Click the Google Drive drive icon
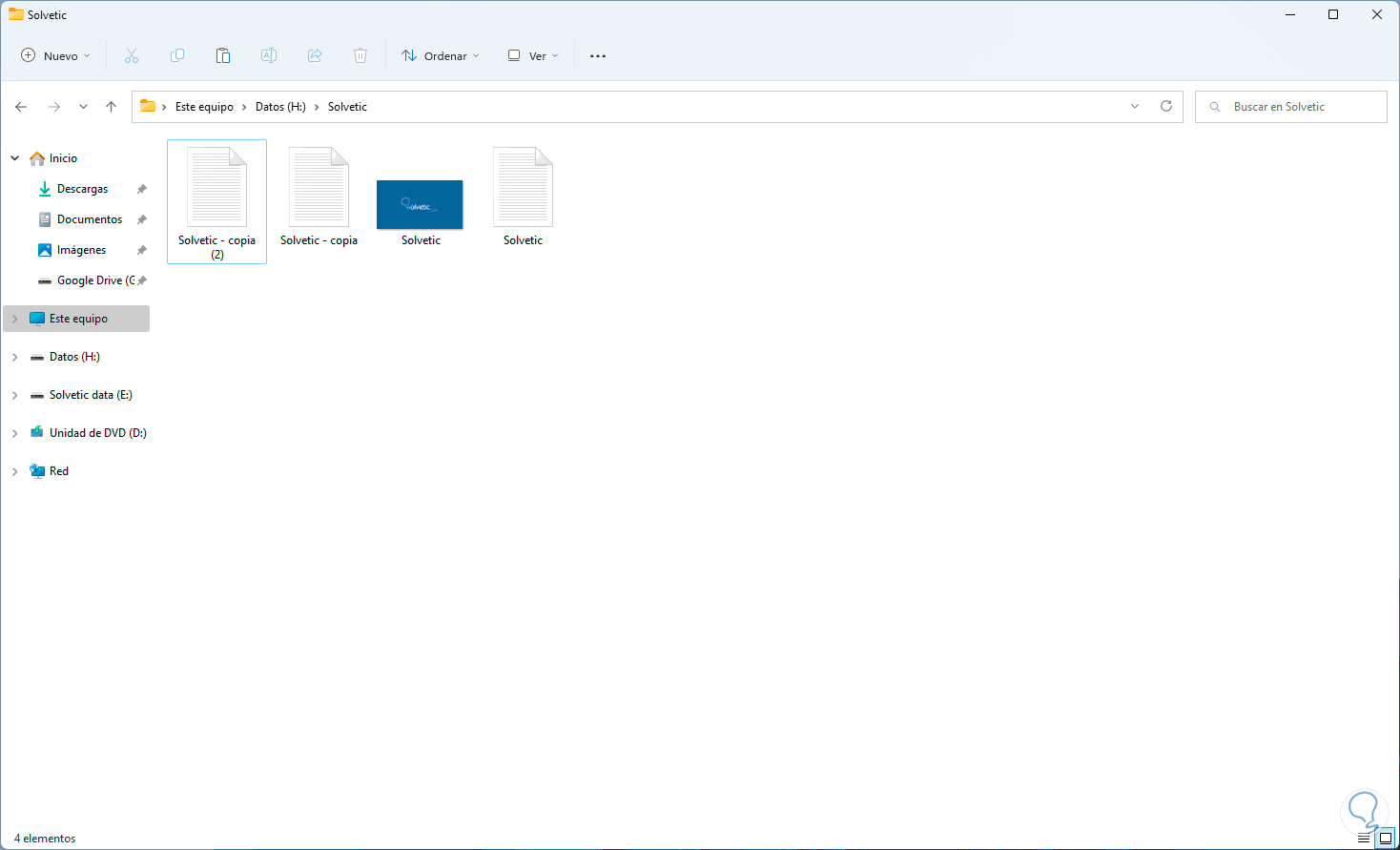 click(45, 280)
